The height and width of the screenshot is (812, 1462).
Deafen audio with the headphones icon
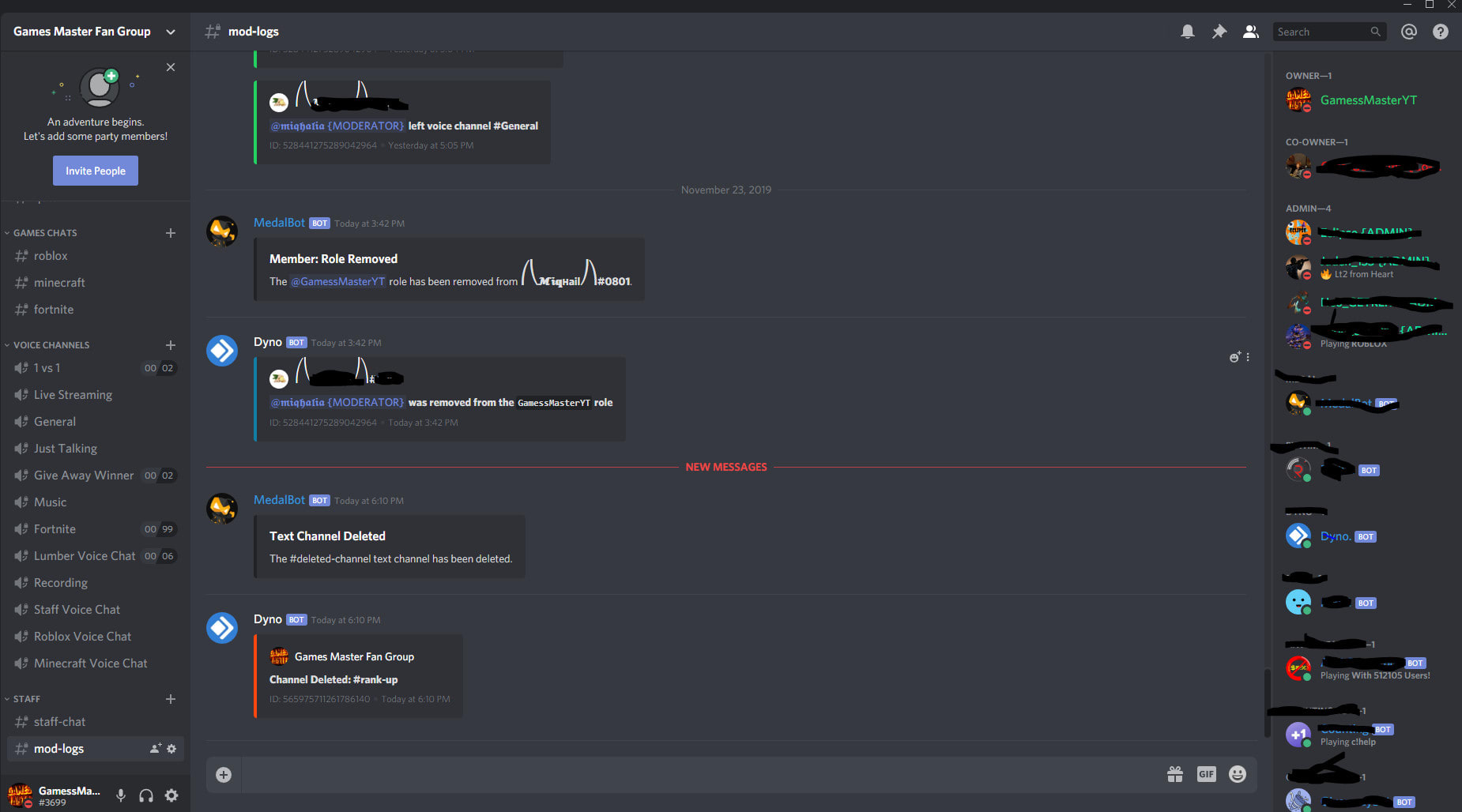point(146,795)
